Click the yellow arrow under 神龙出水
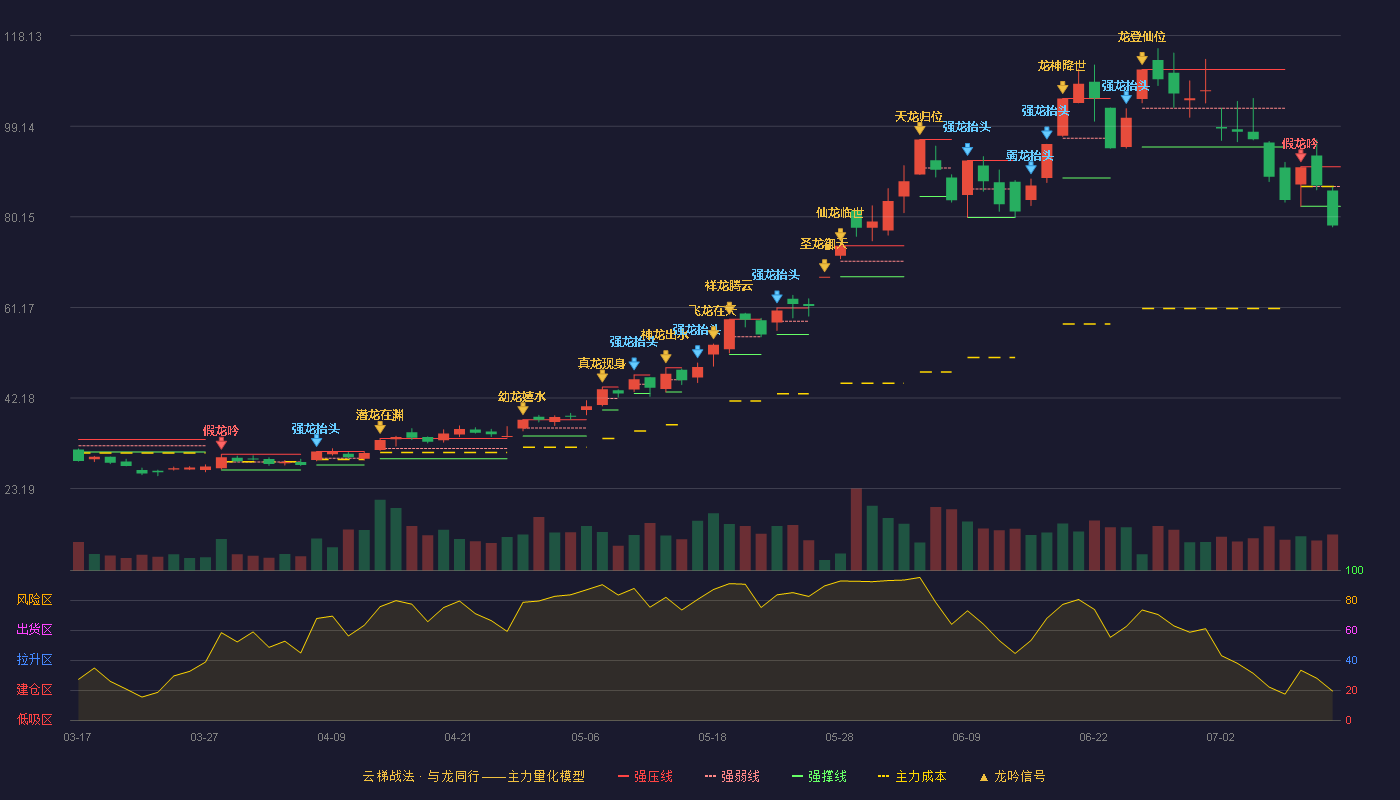The height and width of the screenshot is (800, 1400). click(x=666, y=357)
